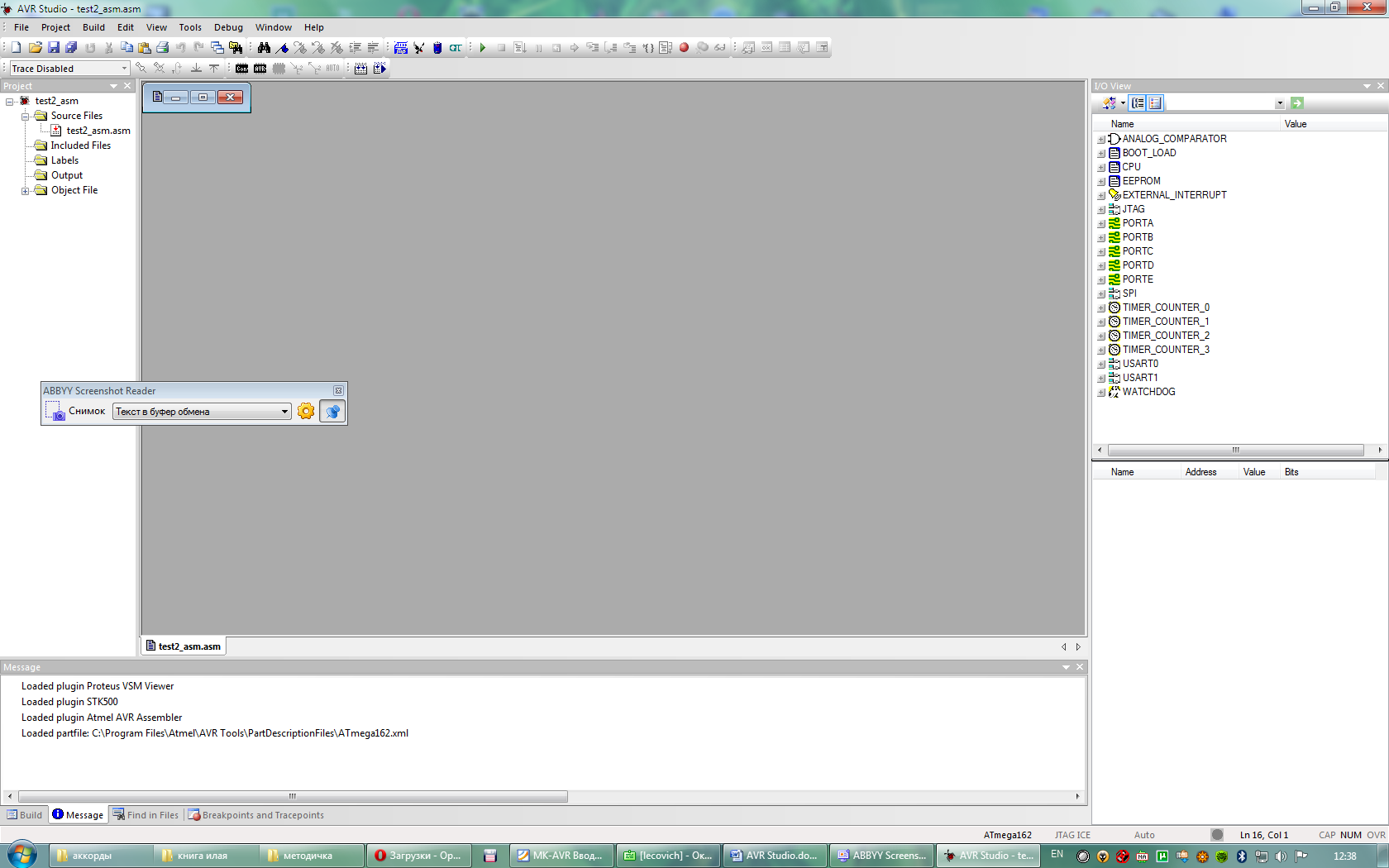Copy selection using the toolbar Copy icon

[x=126, y=48]
